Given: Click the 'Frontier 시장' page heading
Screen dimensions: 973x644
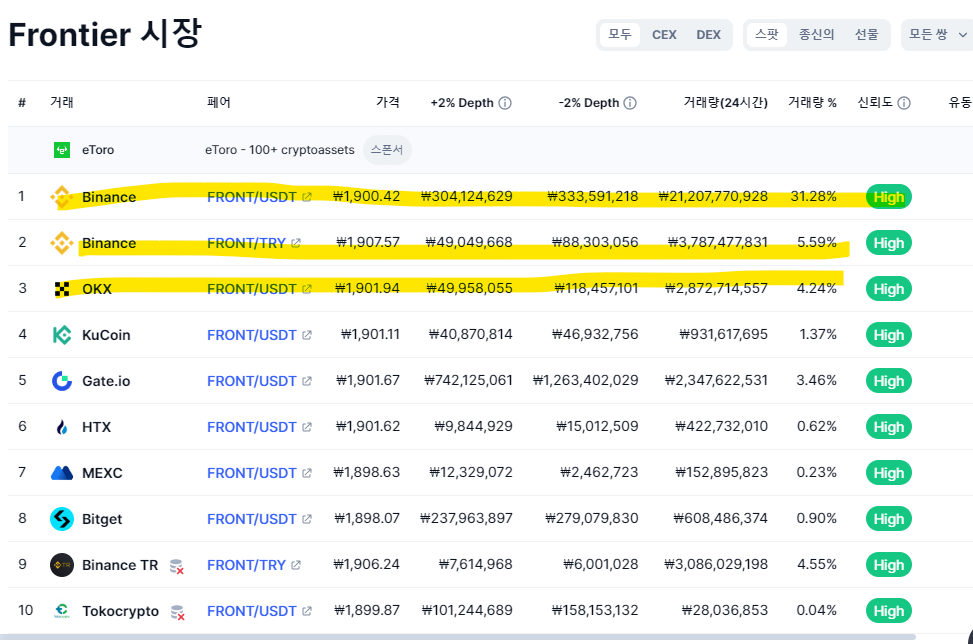Looking at the screenshot, I should click(105, 34).
